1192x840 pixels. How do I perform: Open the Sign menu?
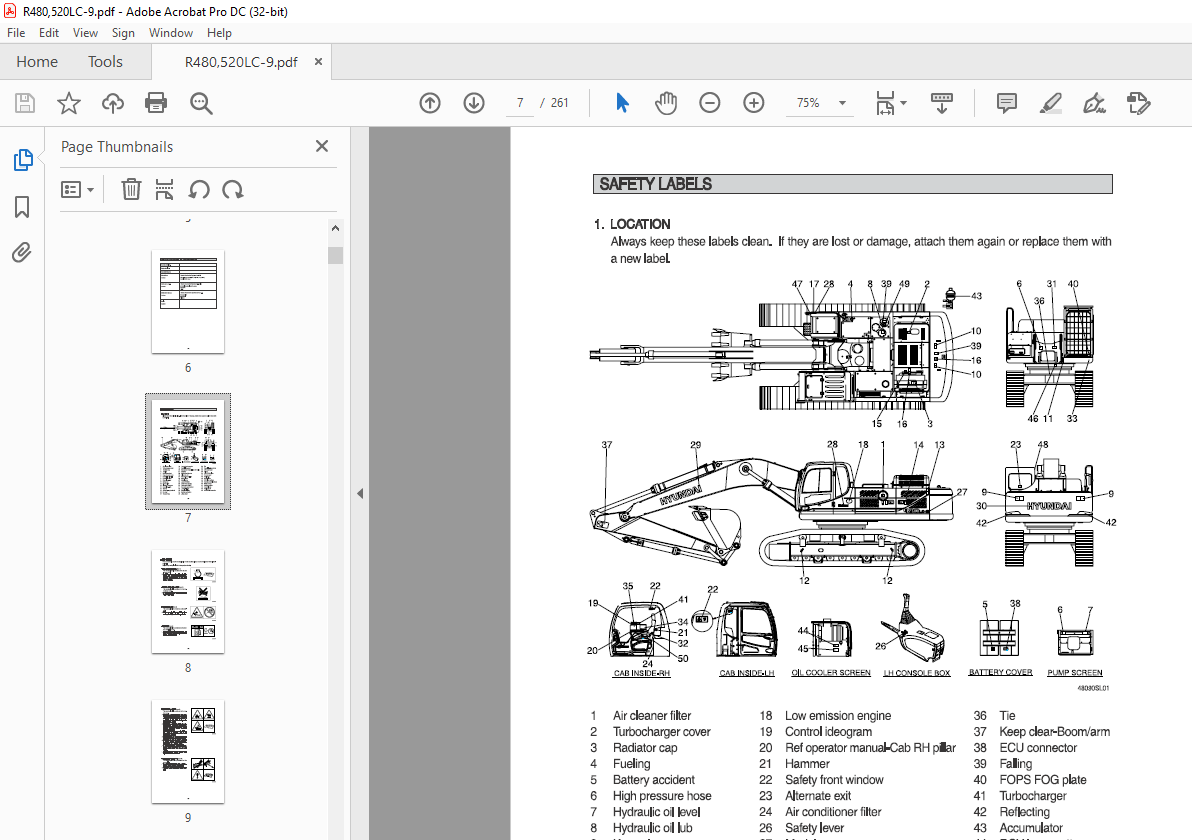[x=122, y=33]
